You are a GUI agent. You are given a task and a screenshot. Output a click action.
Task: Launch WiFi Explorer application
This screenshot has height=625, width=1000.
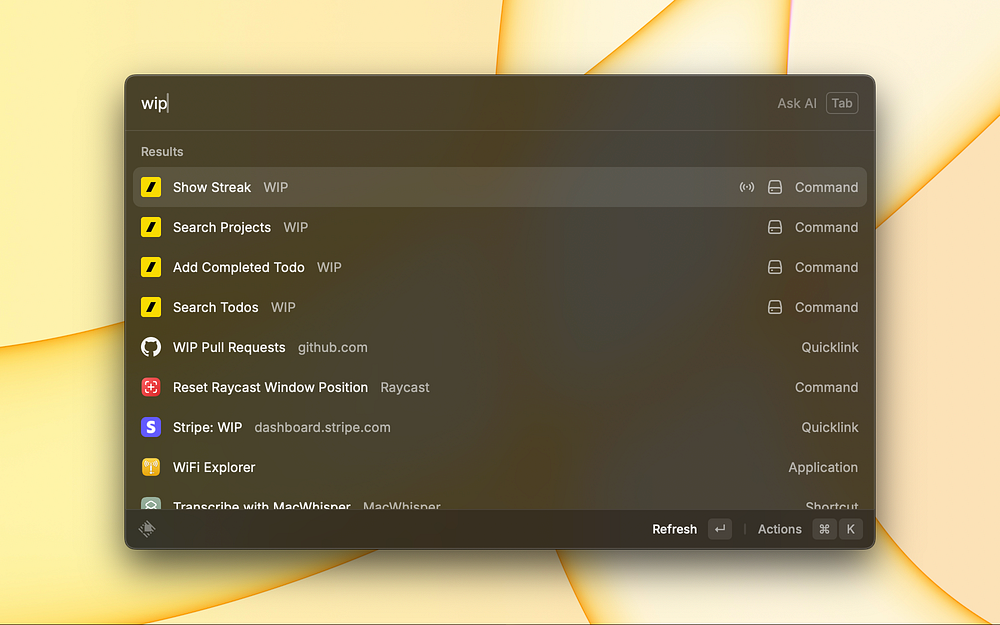coord(500,467)
